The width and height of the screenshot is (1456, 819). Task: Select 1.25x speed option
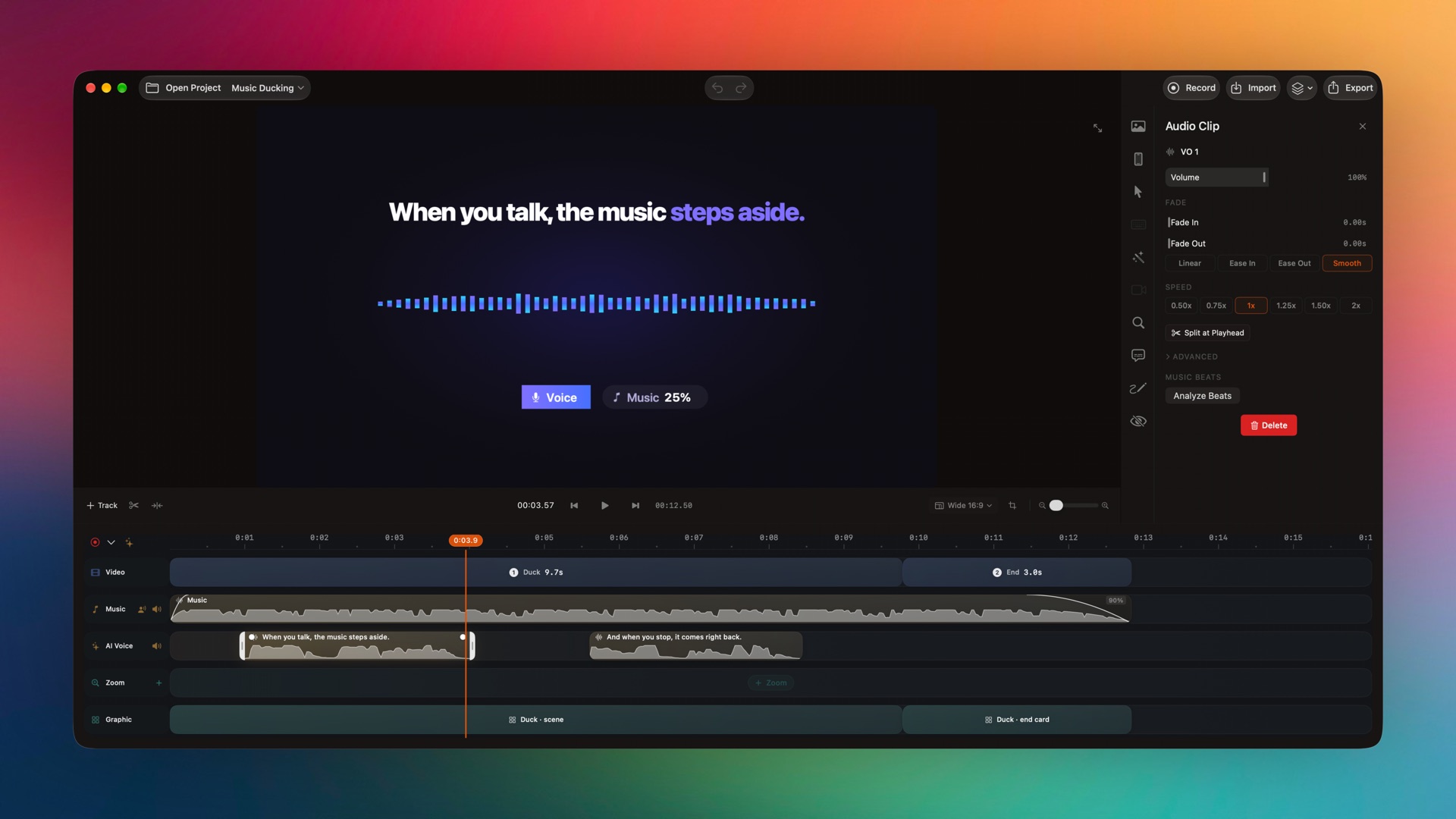(x=1286, y=306)
